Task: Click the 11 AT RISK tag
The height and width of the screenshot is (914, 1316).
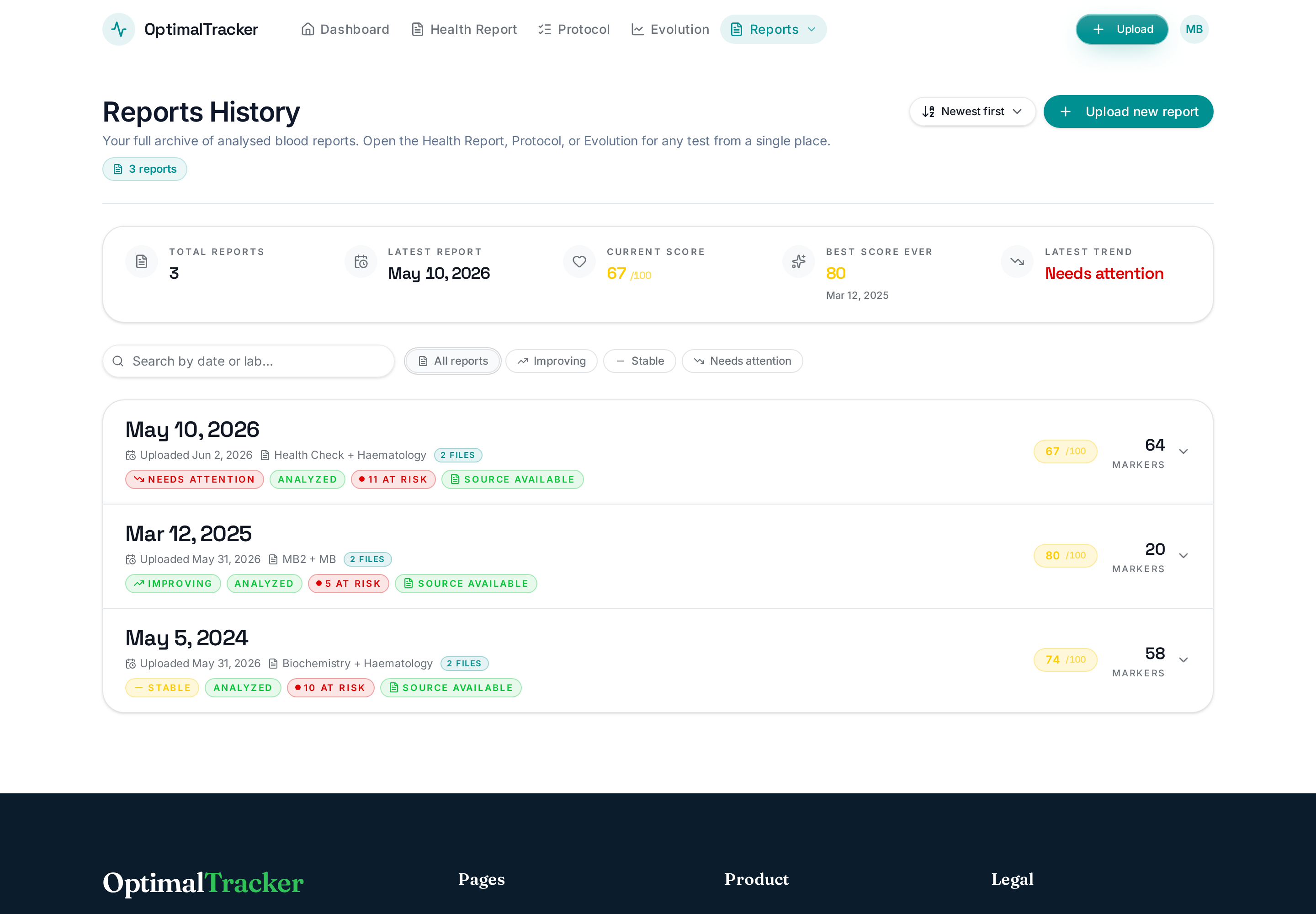Action: coord(393,479)
